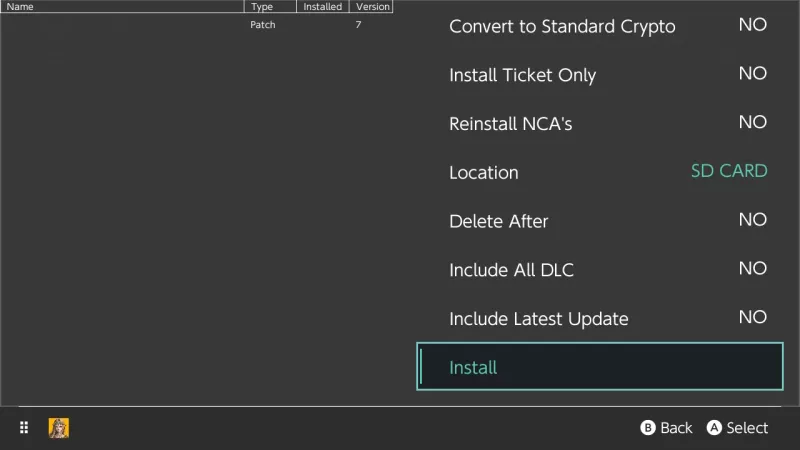
Task: Toggle the Install Ticket Only setting
Action: 600,75
